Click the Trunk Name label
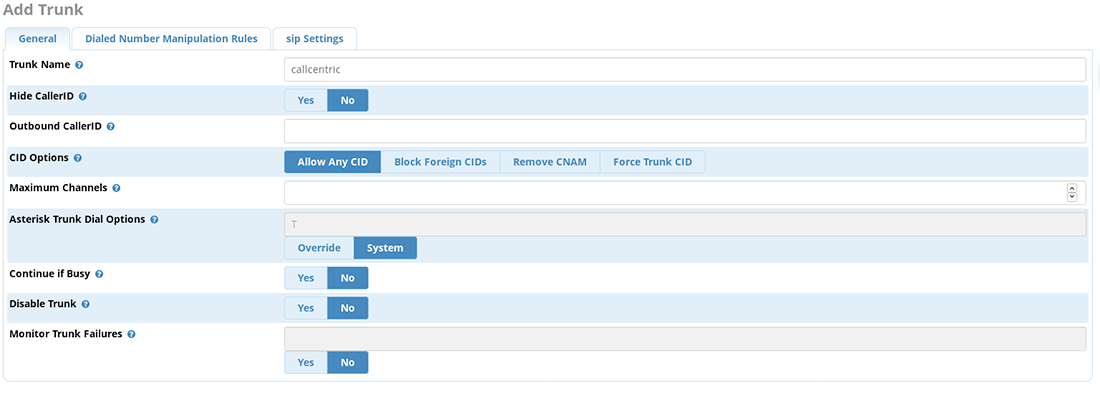The height and width of the screenshot is (399, 1100). point(40,65)
